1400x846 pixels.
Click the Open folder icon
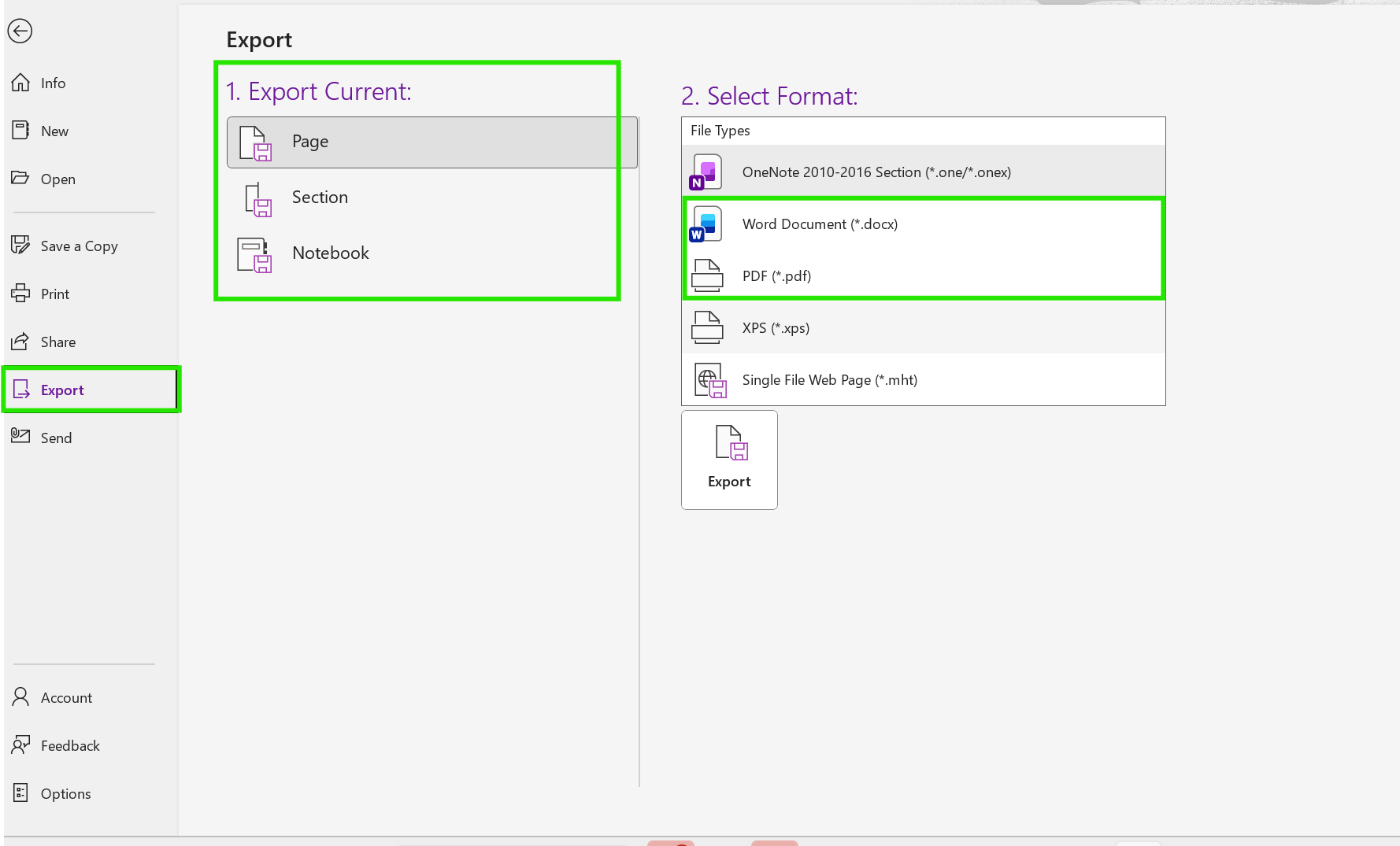point(20,178)
